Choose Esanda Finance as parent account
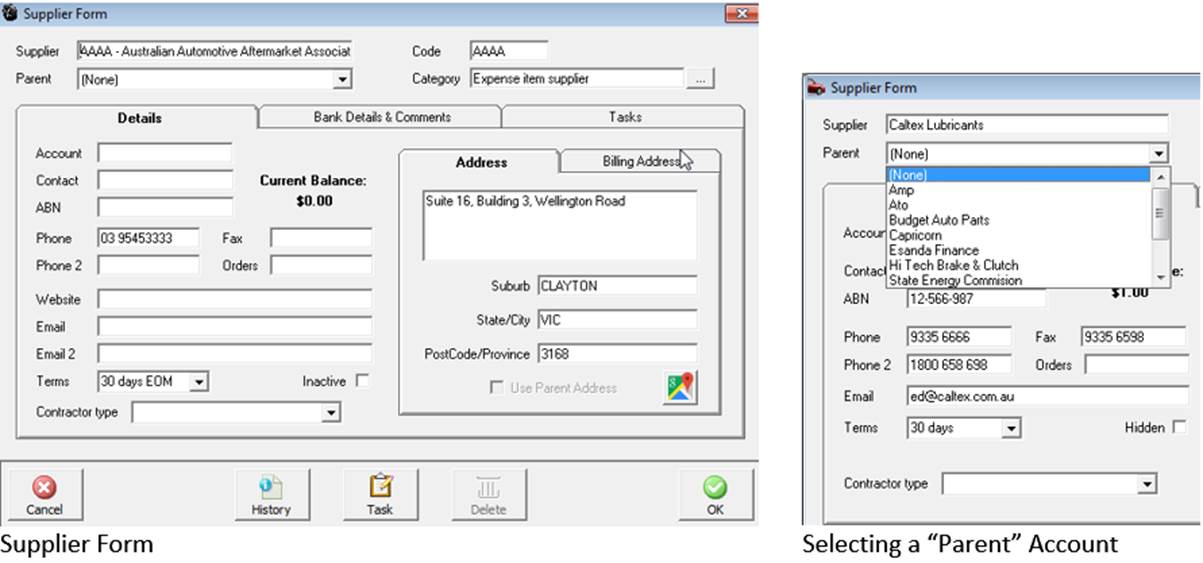The height and width of the screenshot is (563, 1203). pyautogui.click(x=933, y=250)
